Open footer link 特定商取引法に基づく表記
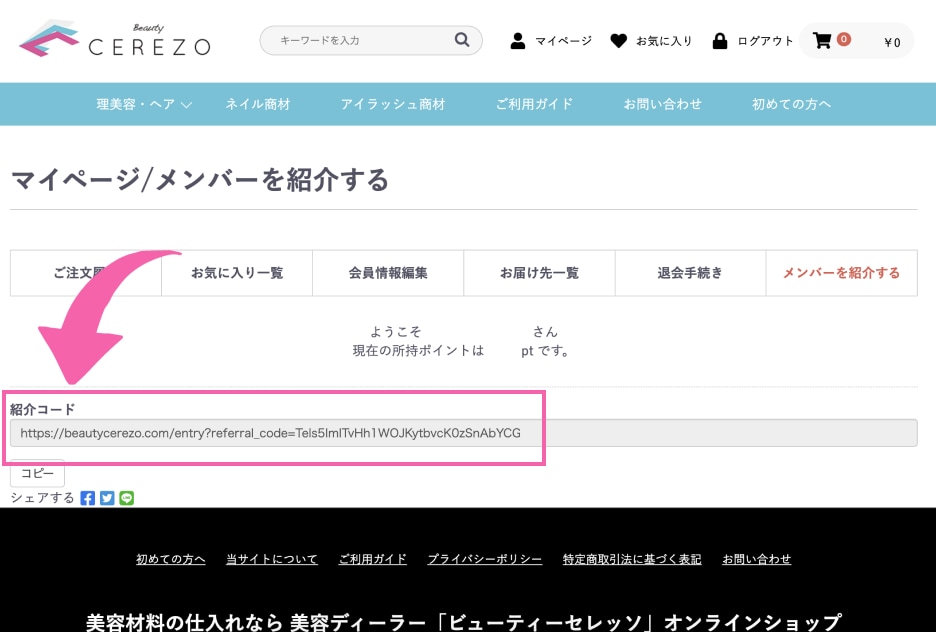 [632, 559]
